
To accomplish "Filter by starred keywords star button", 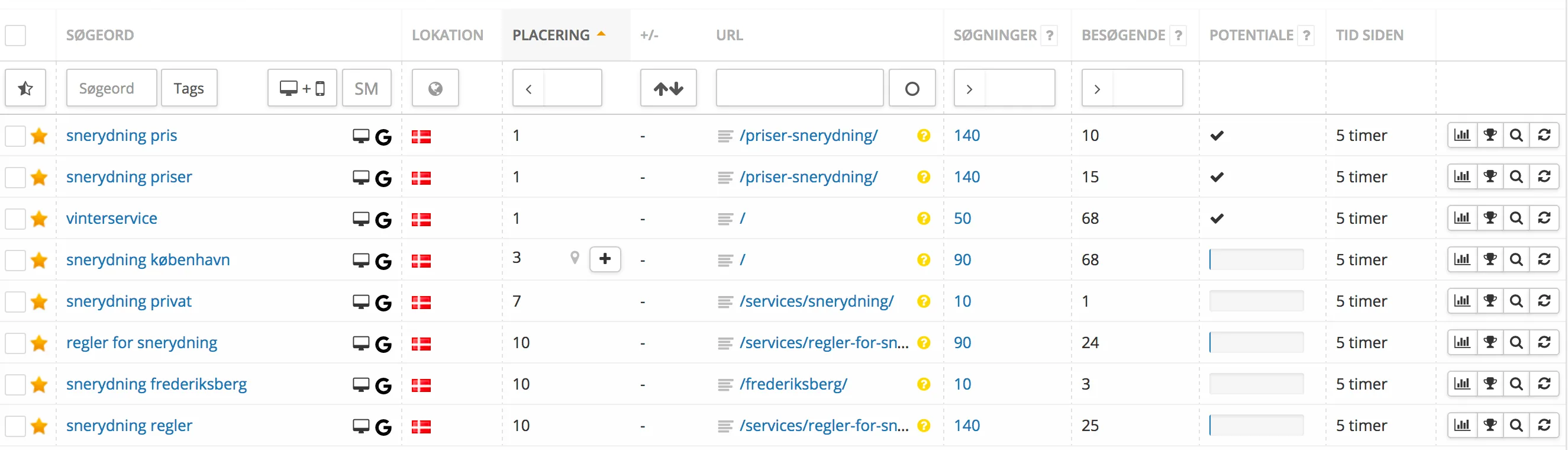I will point(25,88).
